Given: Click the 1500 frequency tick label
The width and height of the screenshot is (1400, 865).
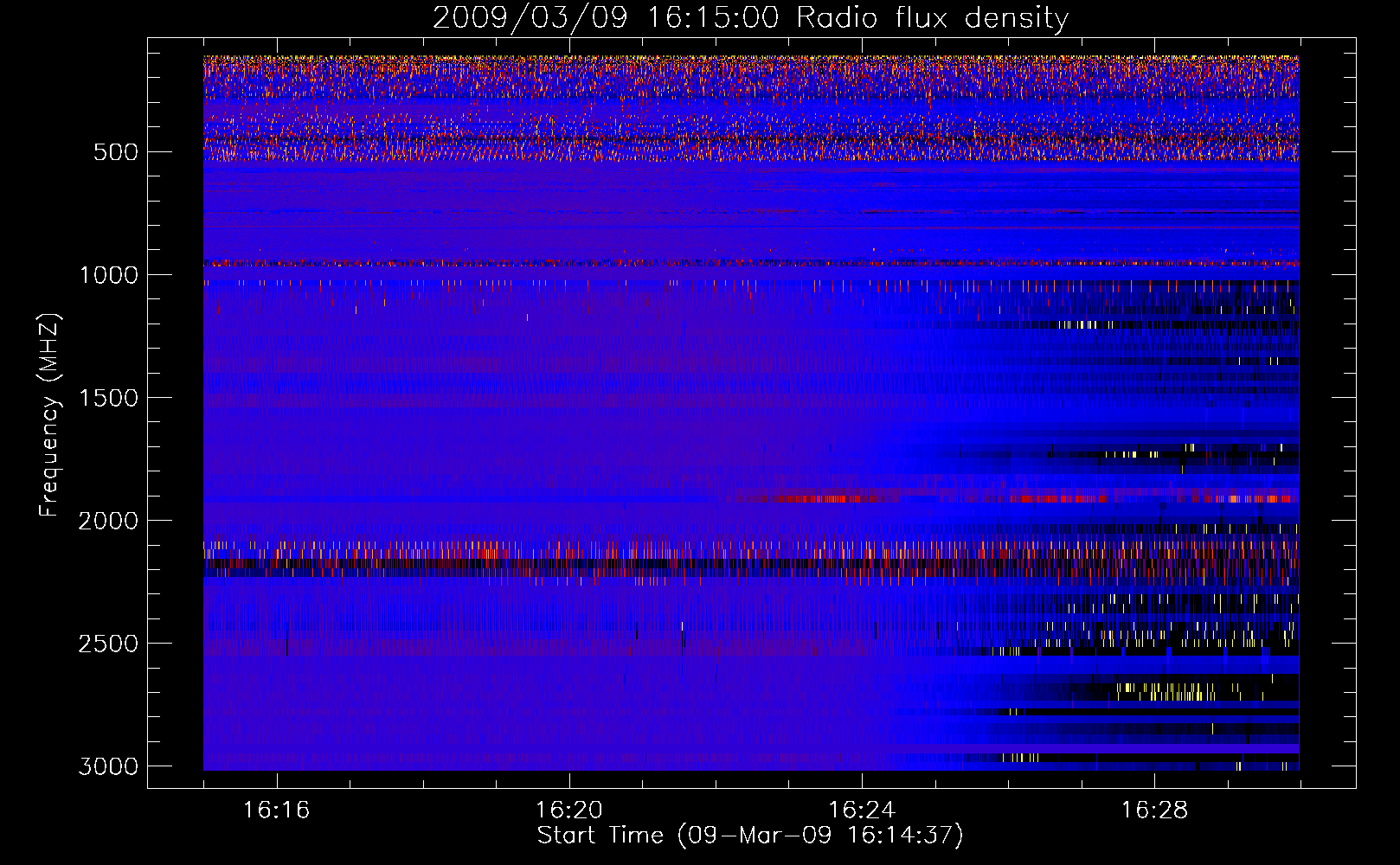Looking at the screenshot, I should pos(108,398).
